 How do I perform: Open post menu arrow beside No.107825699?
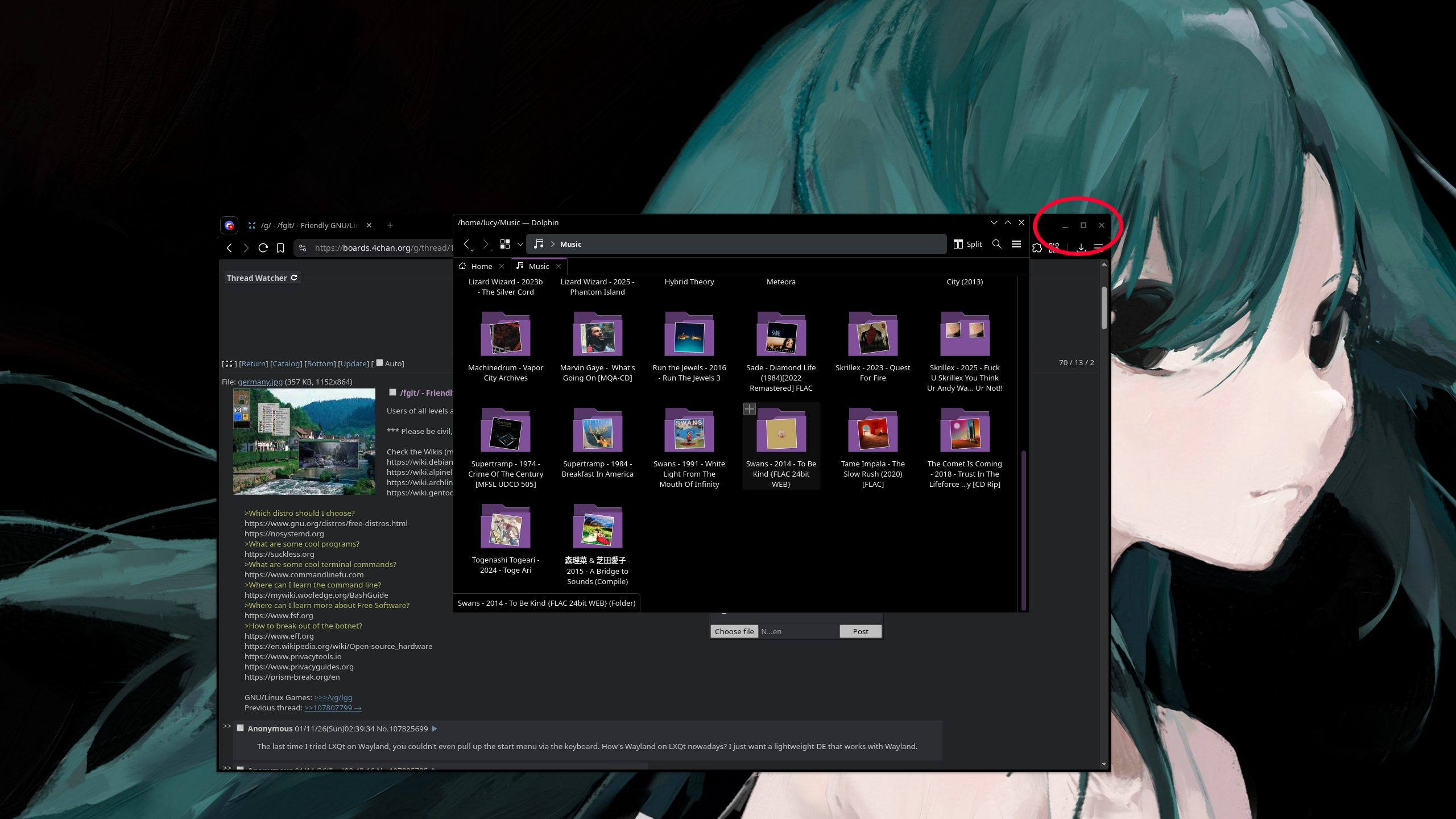tap(435, 729)
